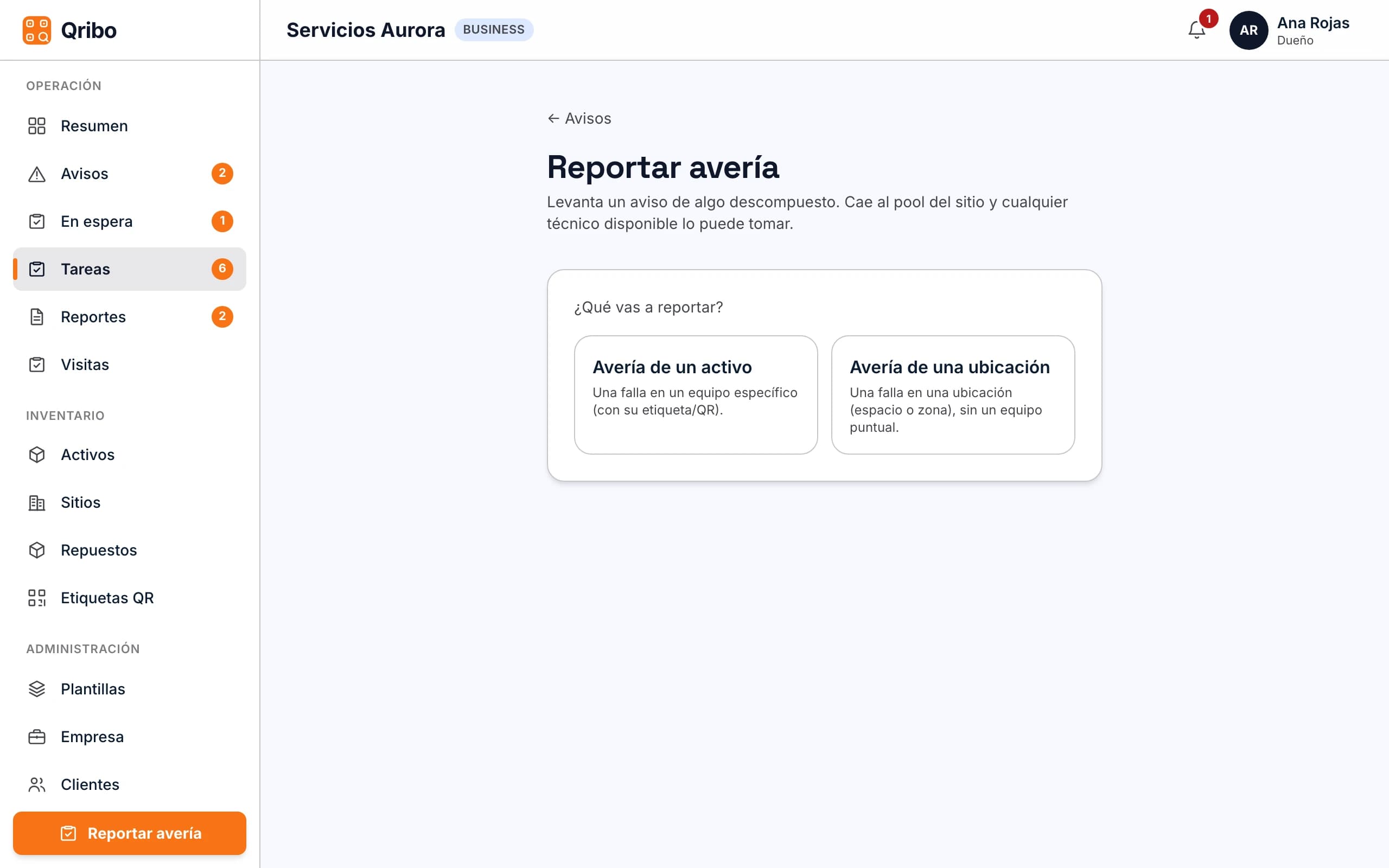Open Ana Rojas user profile name
This screenshot has width=1389, height=868.
1312,23
